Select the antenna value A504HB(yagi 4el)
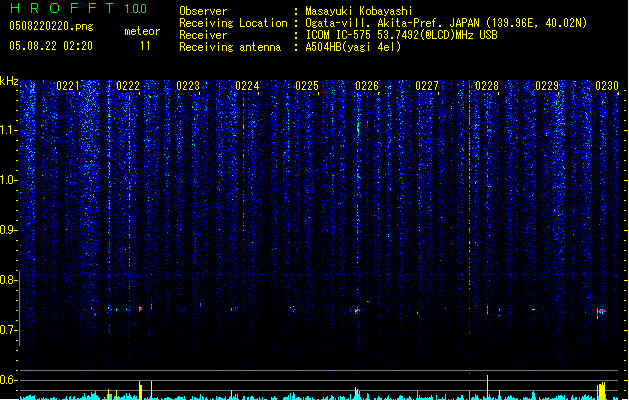This screenshot has height=400, width=629. (353, 47)
